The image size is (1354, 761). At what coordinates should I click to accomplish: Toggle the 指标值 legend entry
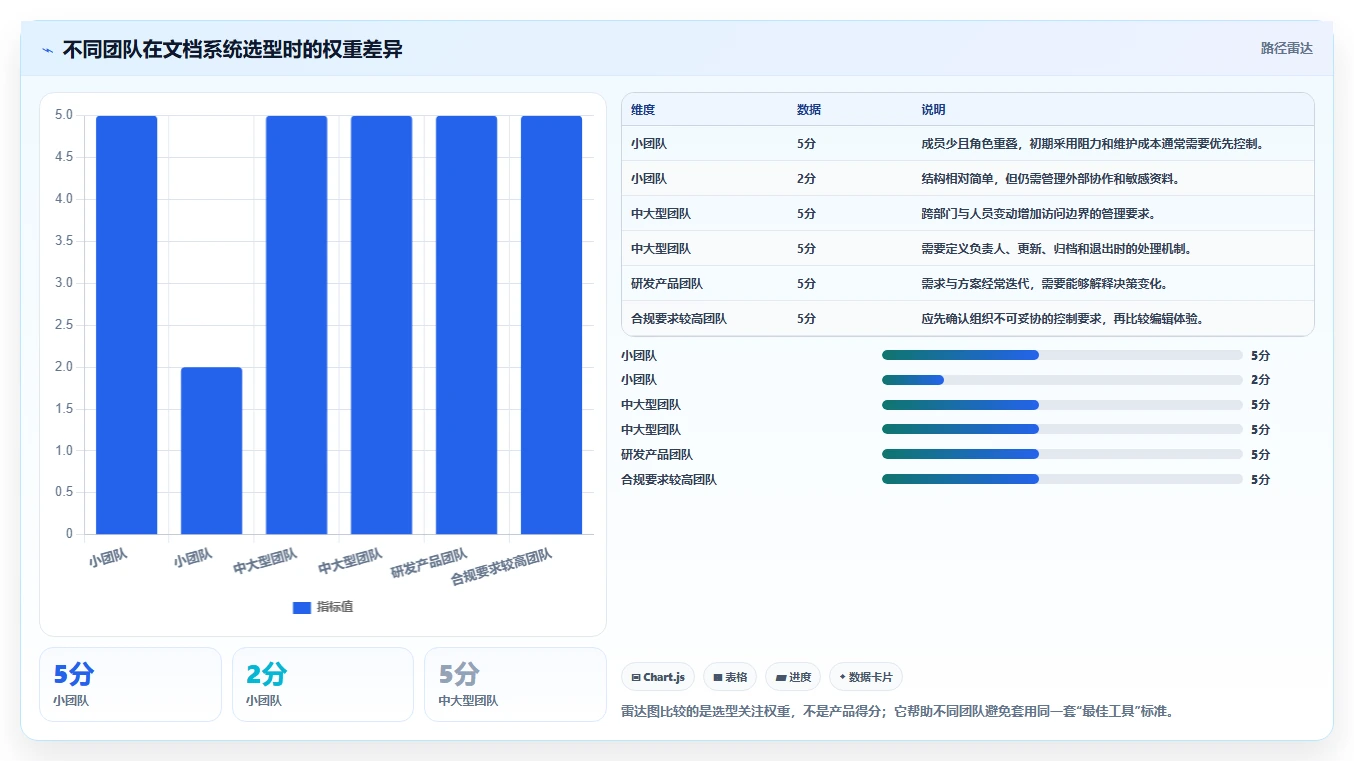323,607
